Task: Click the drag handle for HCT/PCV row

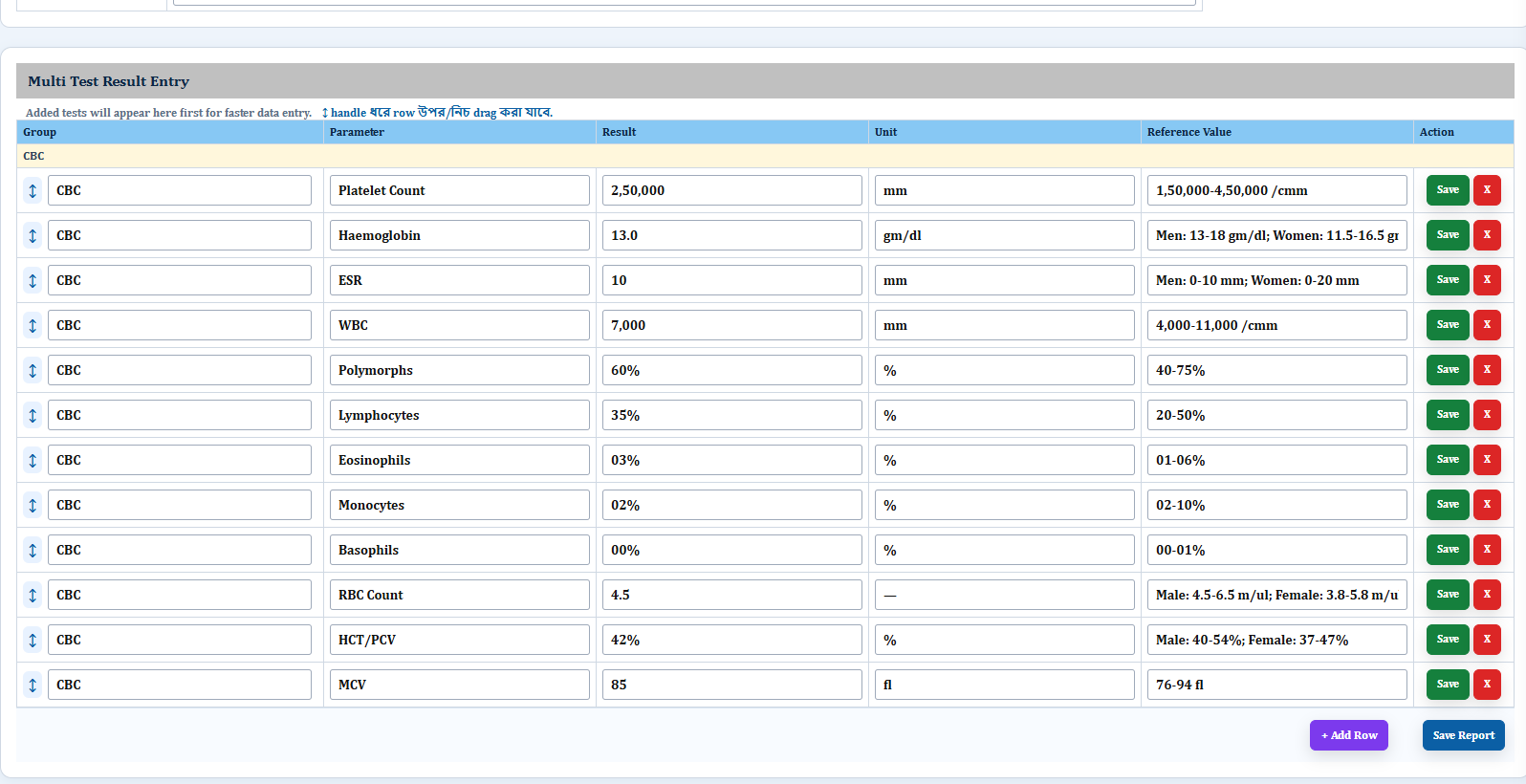Action: [x=33, y=640]
